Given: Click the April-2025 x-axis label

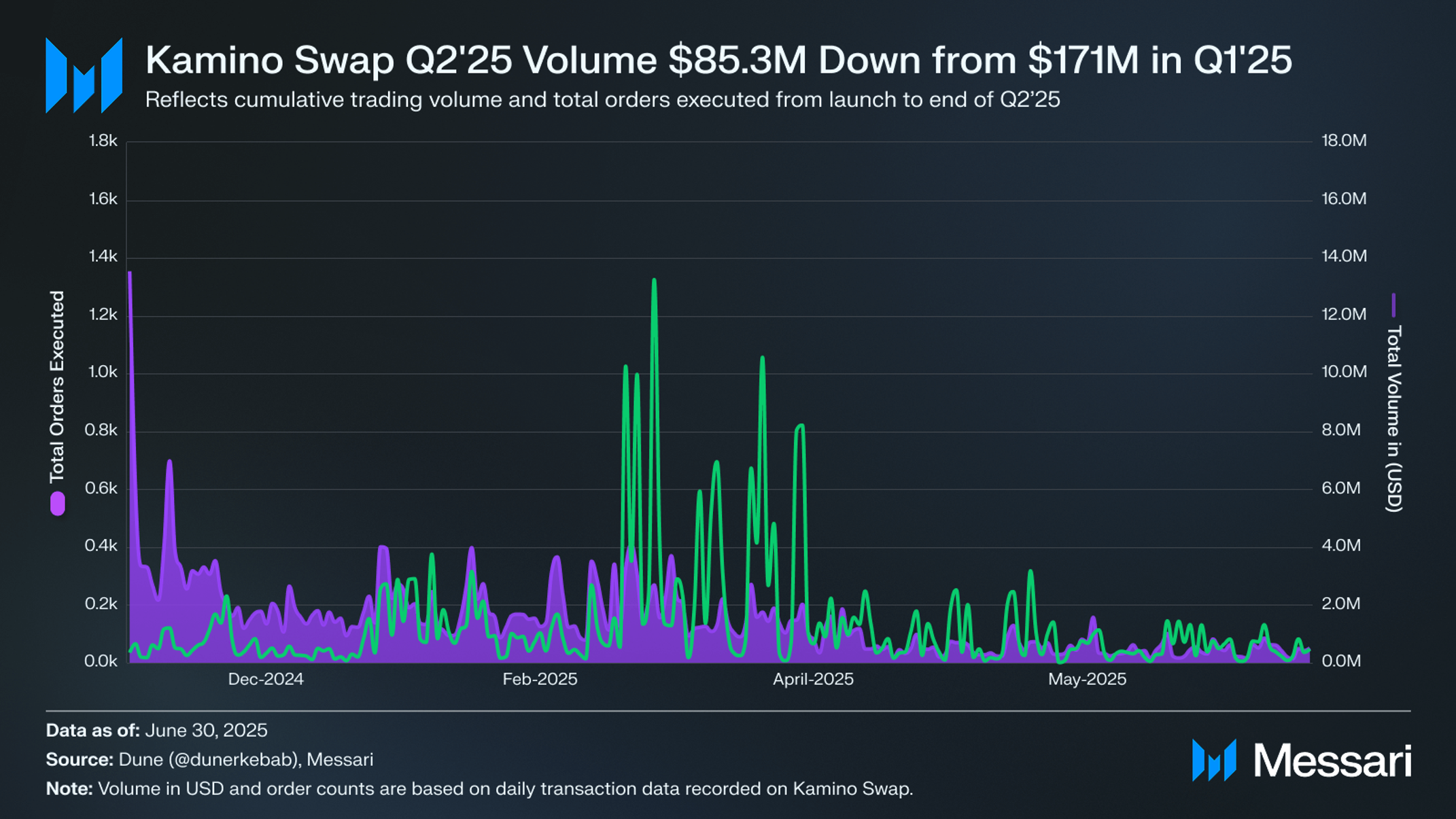Looking at the screenshot, I should click(x=813, y=679).
